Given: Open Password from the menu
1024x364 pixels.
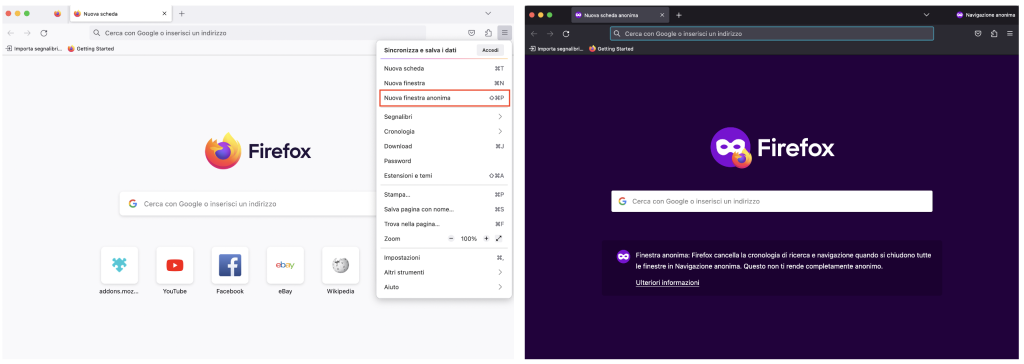Looking at the screenshot, I should (444, 161).
